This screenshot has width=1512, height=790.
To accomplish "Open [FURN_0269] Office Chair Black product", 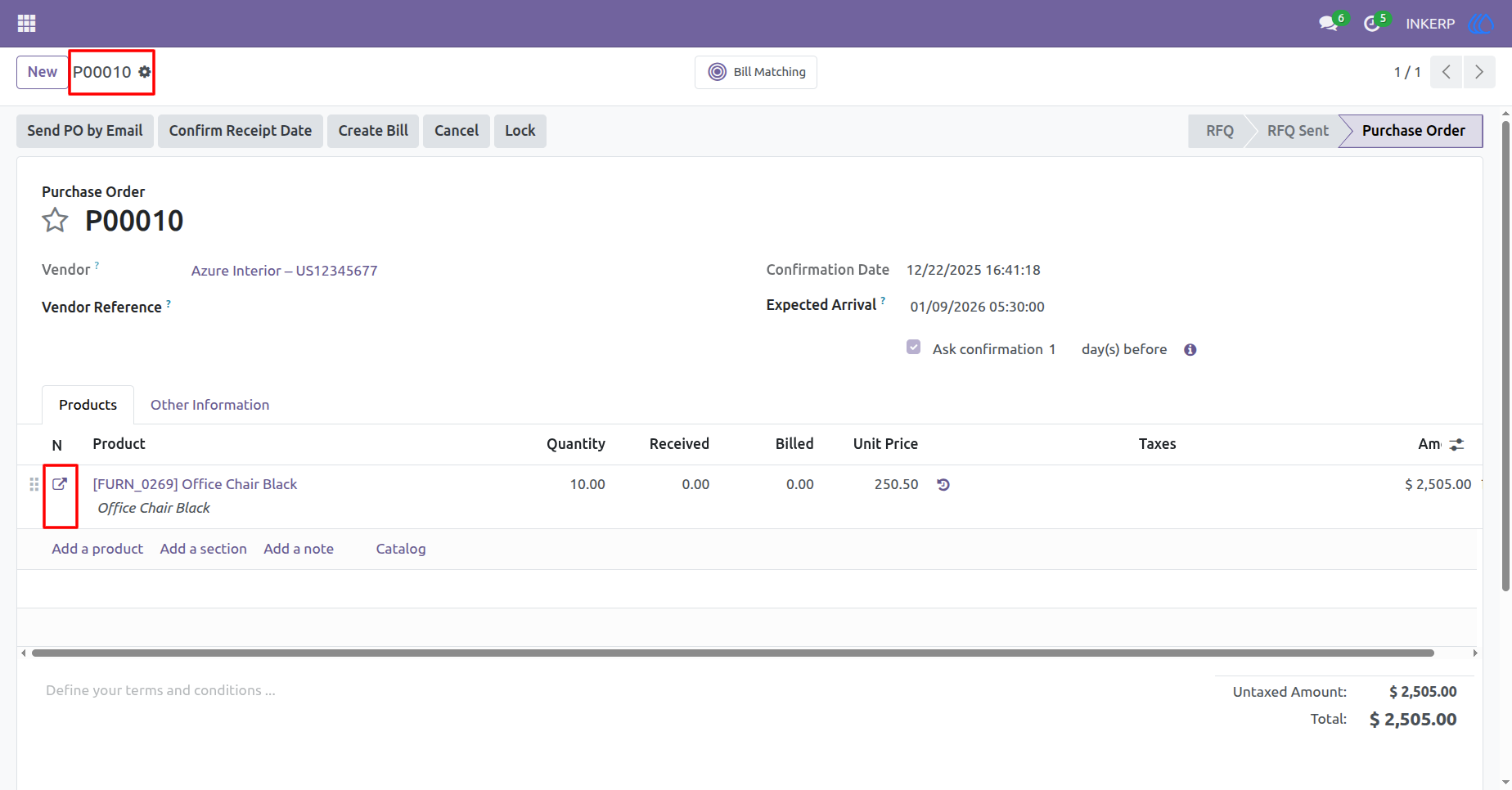I will point(195,484).
